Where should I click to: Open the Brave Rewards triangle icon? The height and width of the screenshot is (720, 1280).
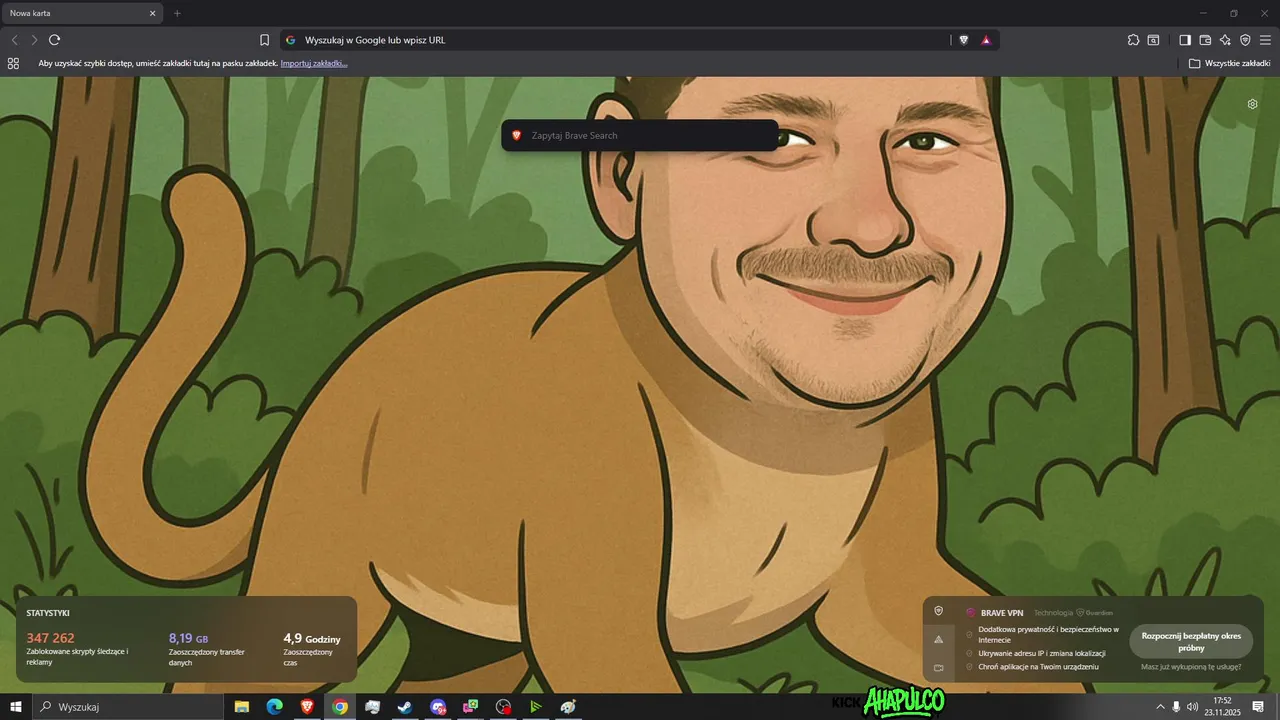986,40
